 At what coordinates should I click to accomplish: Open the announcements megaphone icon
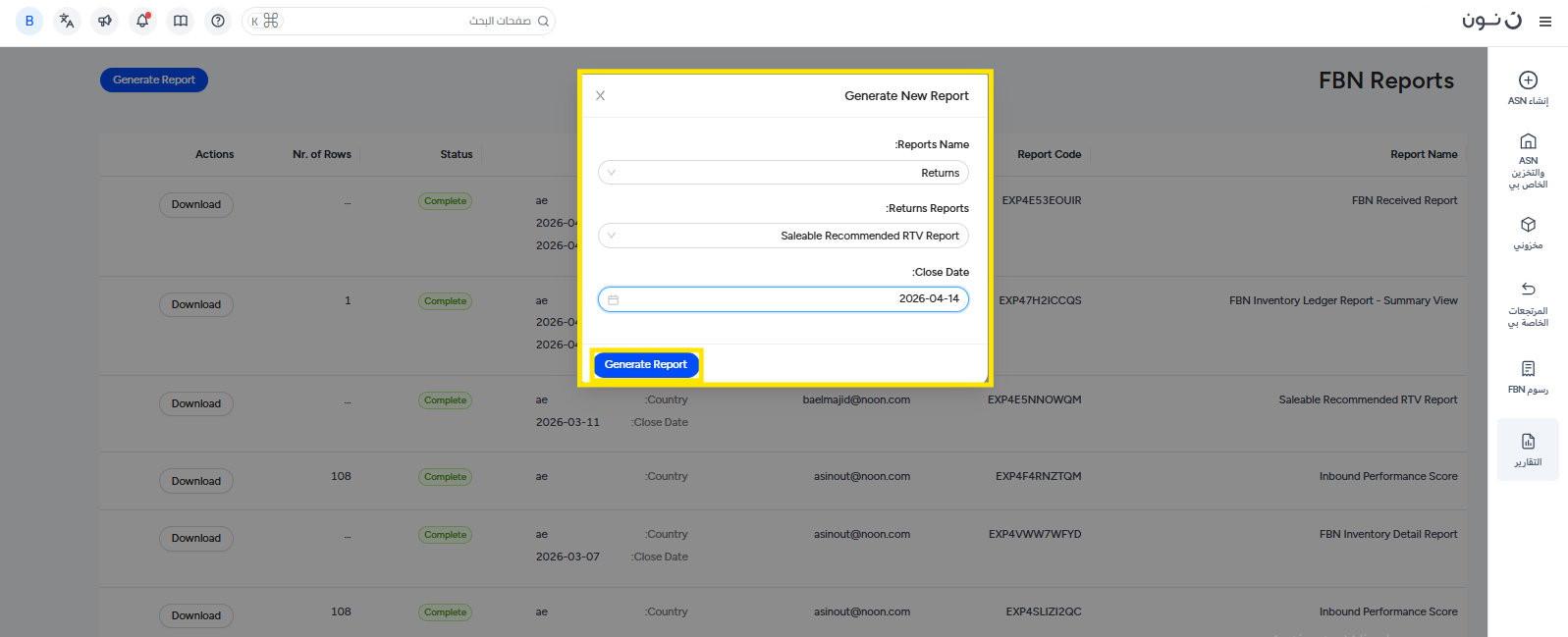coord(105,21)
